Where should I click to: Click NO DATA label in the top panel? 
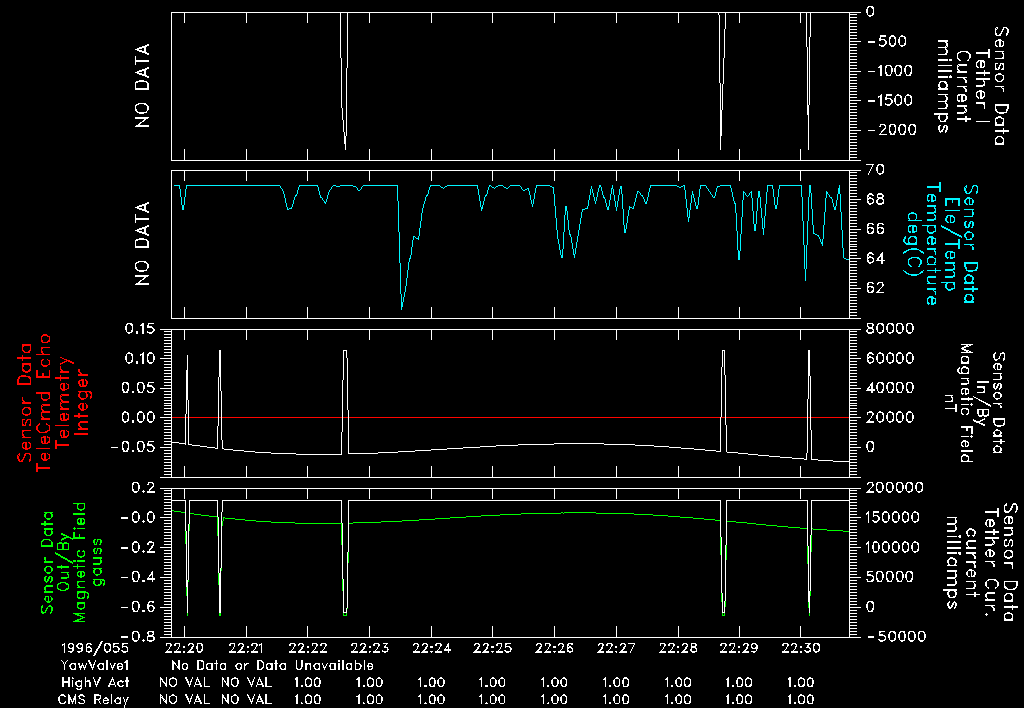tap(143, 86)
